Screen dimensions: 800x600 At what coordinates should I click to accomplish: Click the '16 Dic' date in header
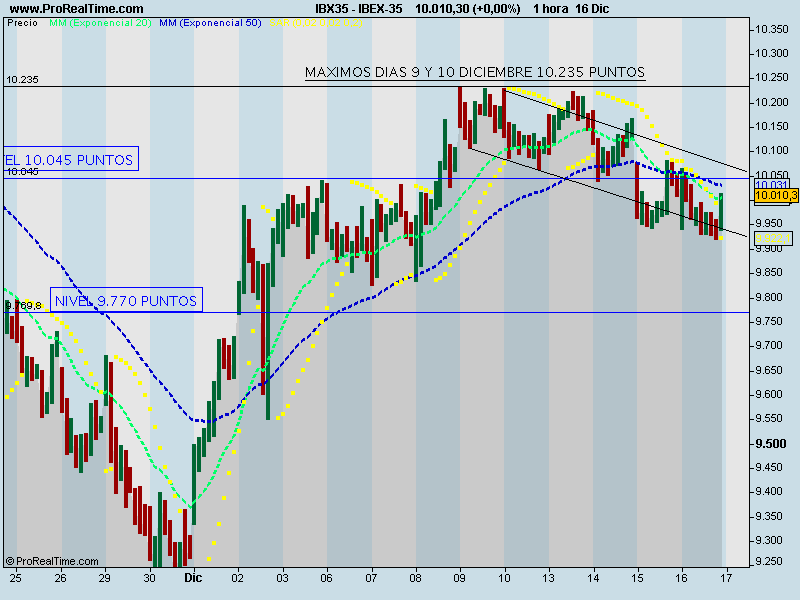coord(592,9)
